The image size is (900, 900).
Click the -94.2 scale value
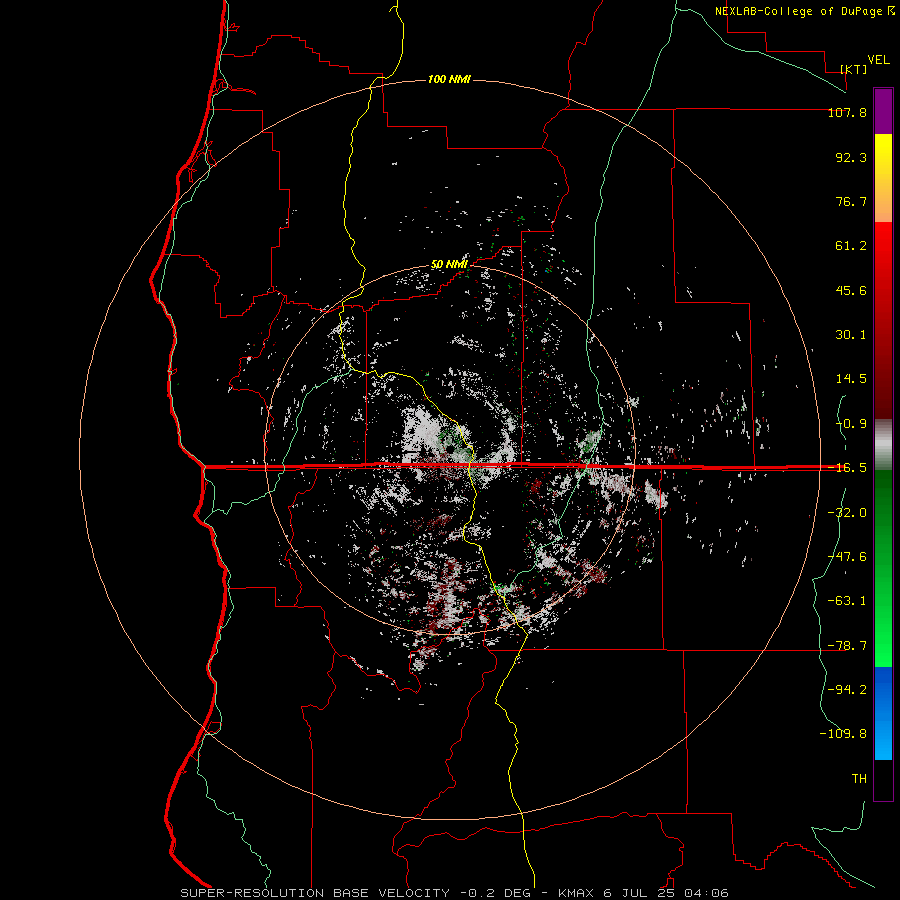click(x=847, y=690)
